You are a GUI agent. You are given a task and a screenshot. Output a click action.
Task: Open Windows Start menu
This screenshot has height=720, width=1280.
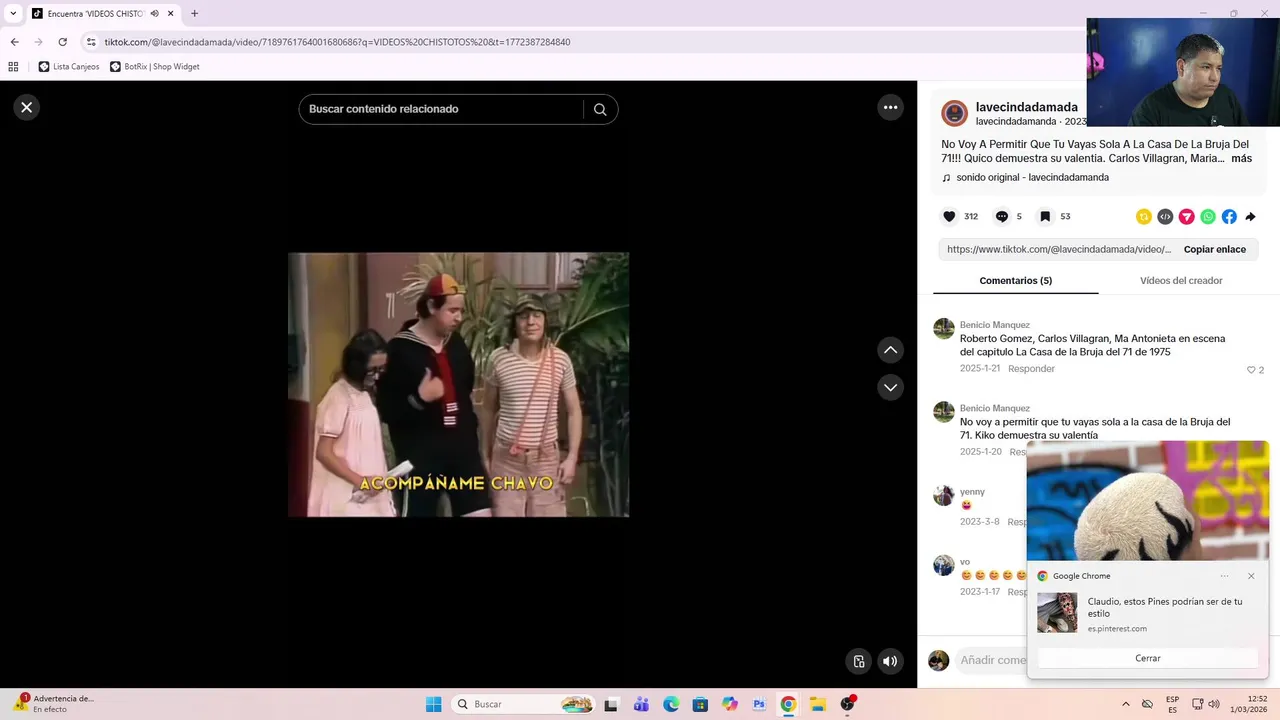433,704
